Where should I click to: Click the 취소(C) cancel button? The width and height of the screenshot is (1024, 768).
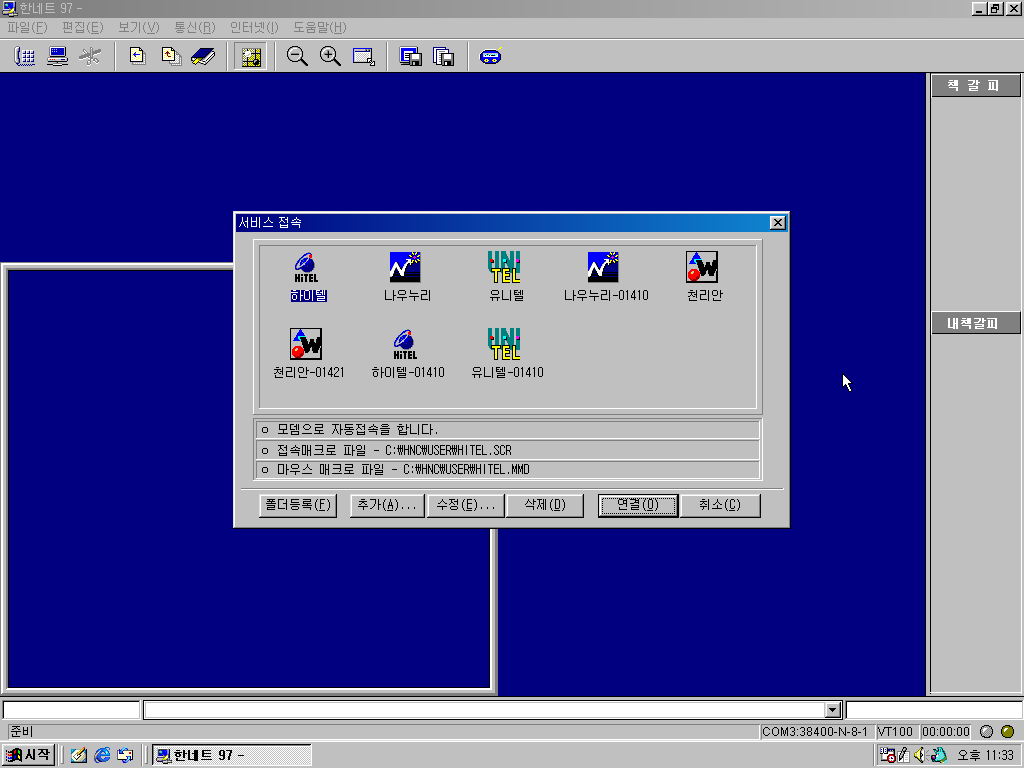720,505
